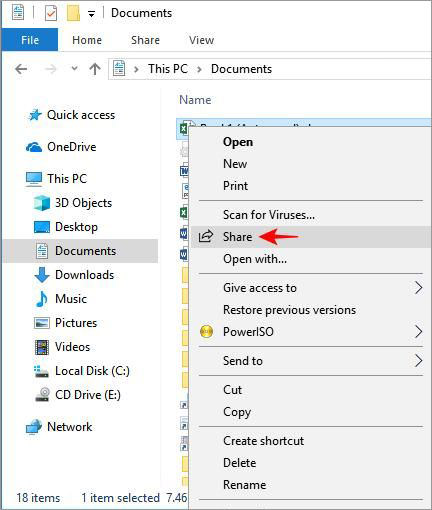
Task: Click This PC in the address bar
Action: (x=168, y=69)
